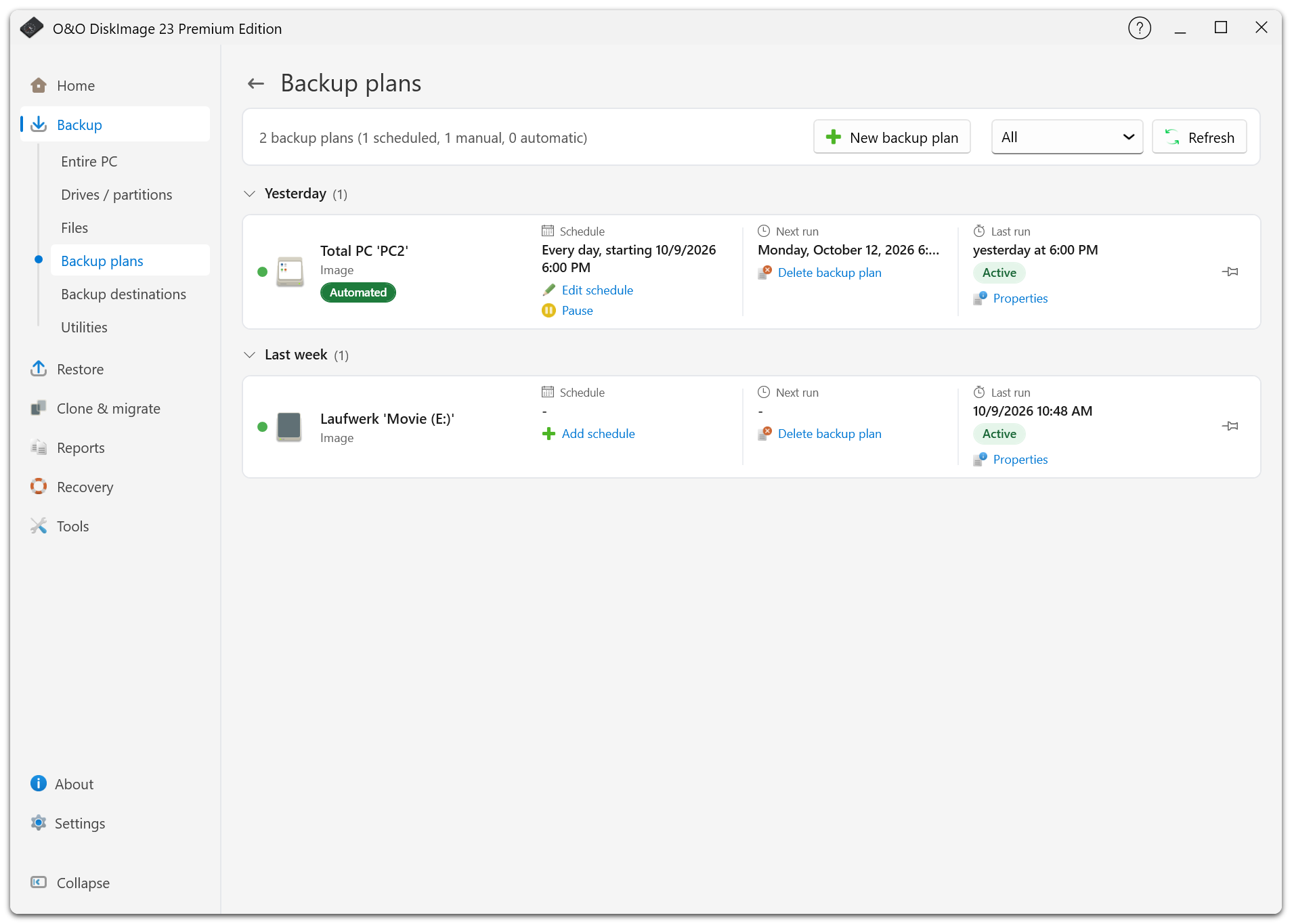Click the Collapse sidebar icon

(39, 883)
